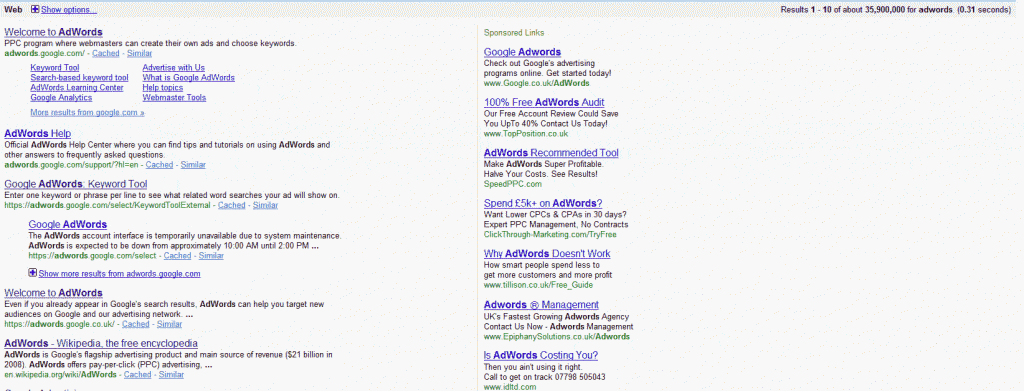Click the Web label in results bar

coord(14,10)
